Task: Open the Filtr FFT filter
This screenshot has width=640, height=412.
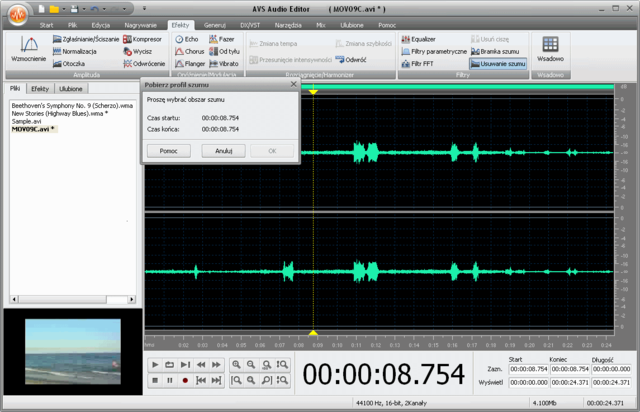Action: pyautogui.click(x=417, y=64)
